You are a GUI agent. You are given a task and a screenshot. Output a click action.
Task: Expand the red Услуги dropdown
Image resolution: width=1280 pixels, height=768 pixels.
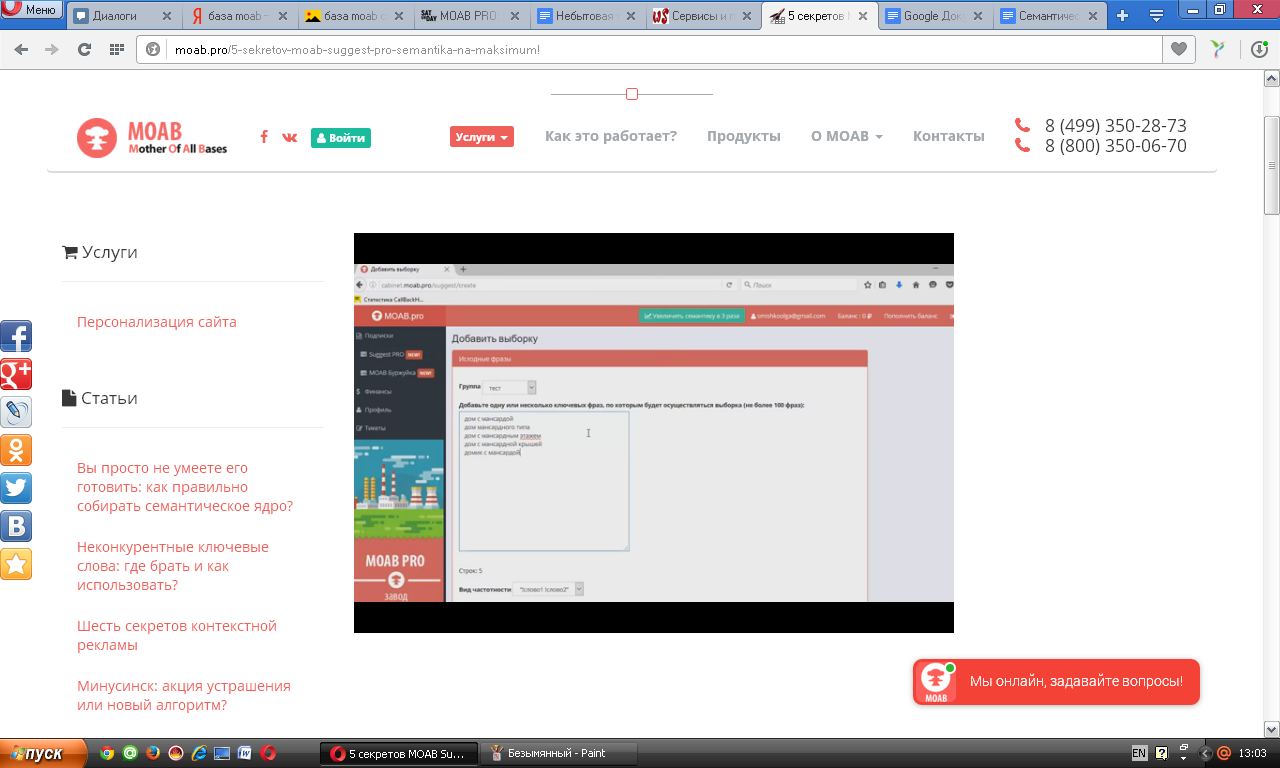482,137
